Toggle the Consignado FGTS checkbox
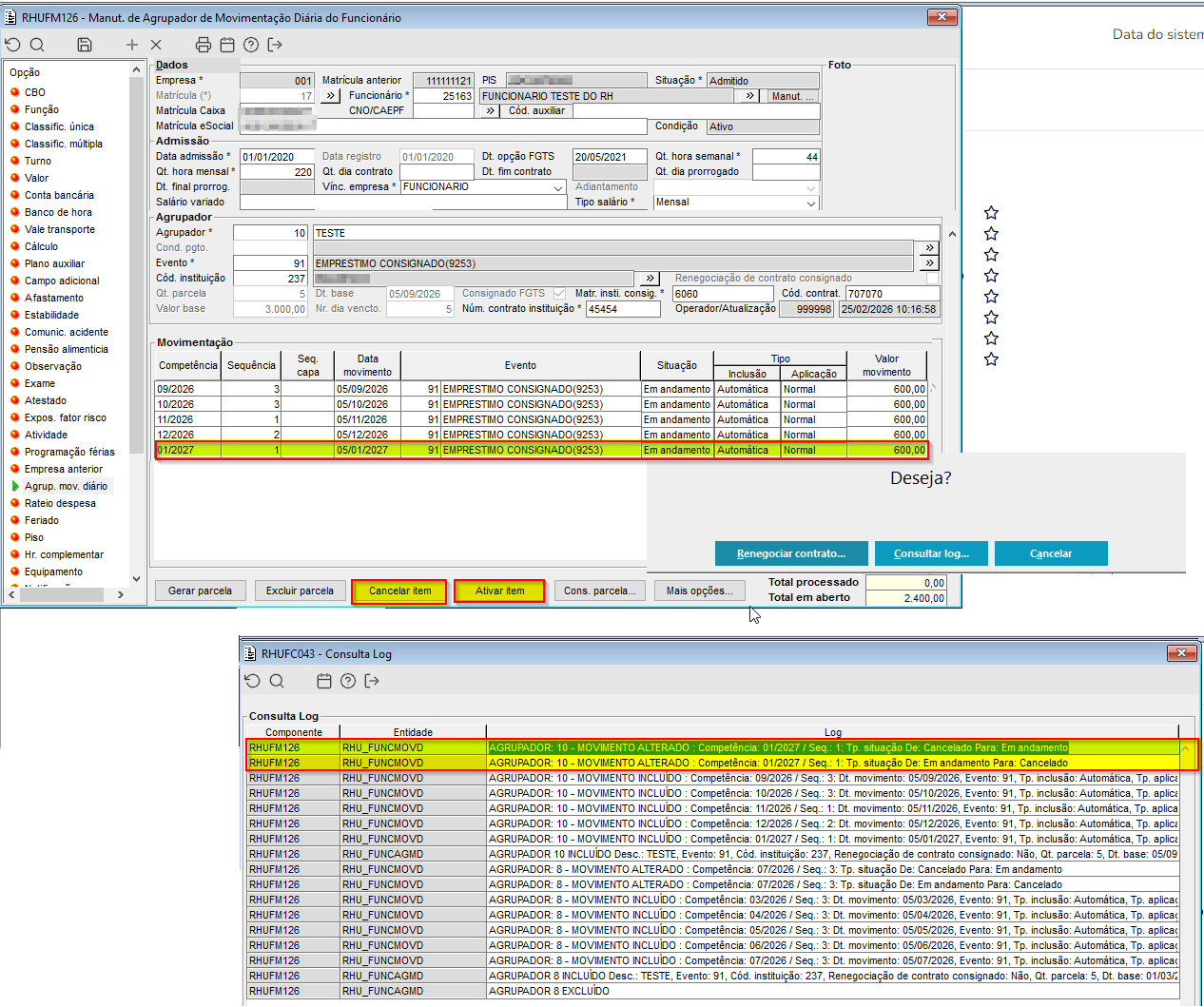 pos(559,294)
